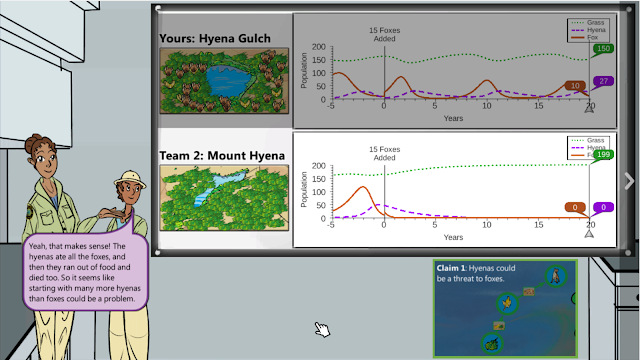Click the year 20 marker on Mount Hyena graph
This screenshot has width=640, height=360.
pos(589,233)
